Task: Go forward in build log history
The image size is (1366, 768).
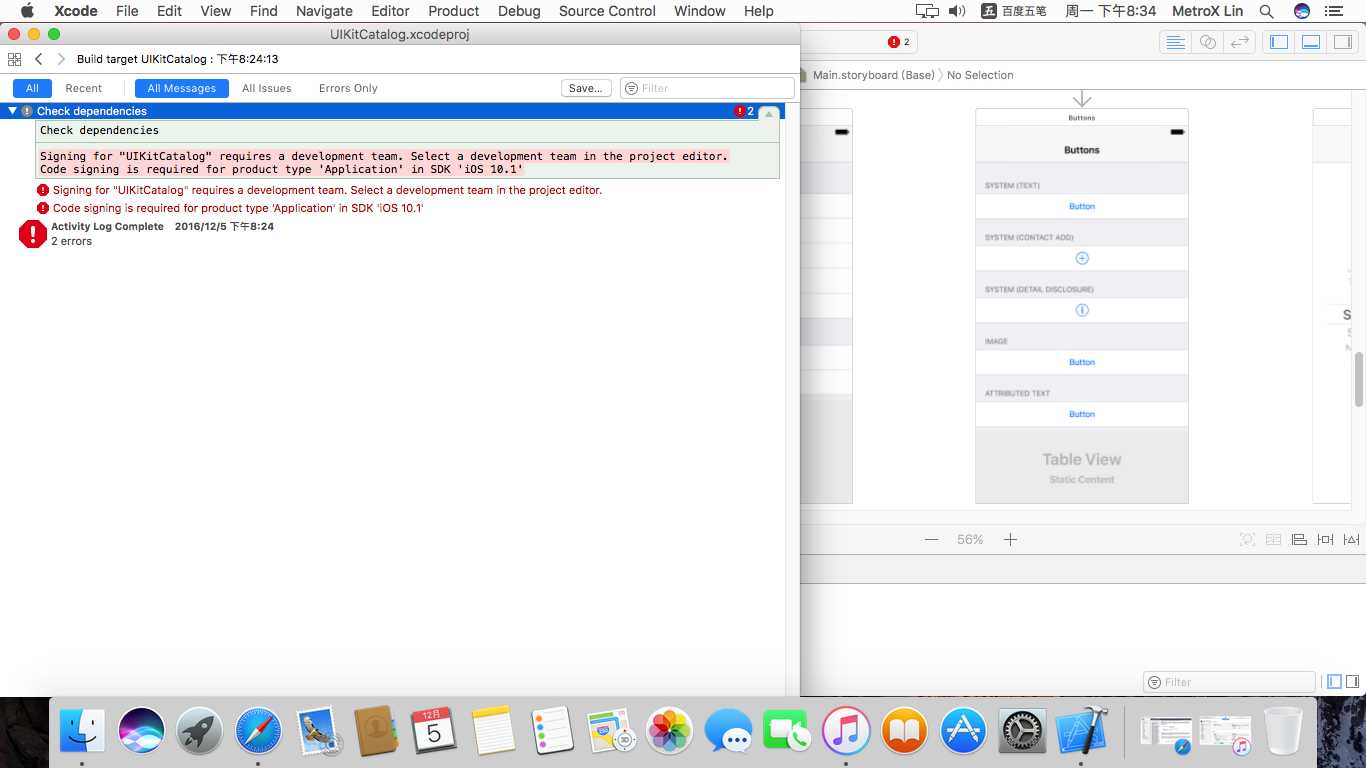Action: [61, 59]
